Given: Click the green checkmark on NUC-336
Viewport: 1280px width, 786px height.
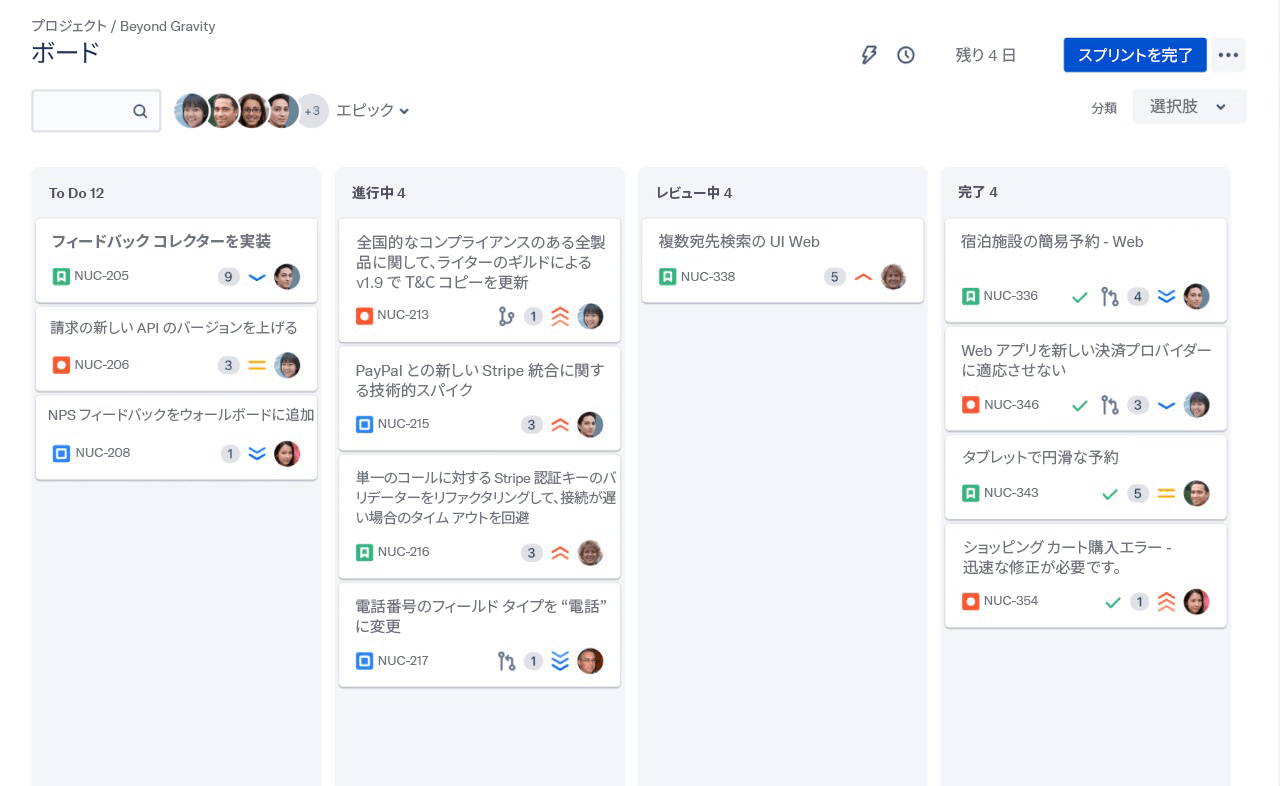Looking at the screenshot, I should point(1080,297).
